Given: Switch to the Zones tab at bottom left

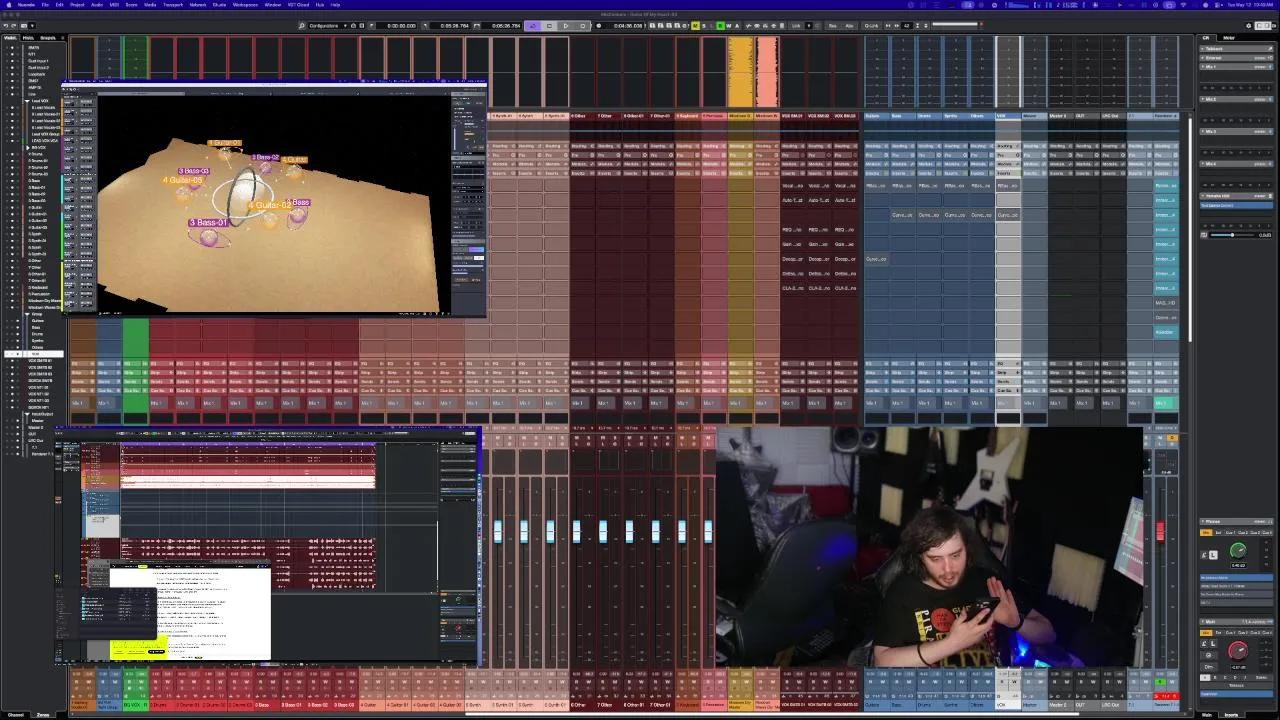Looking at the screenshot, I should tap(43, 714).
